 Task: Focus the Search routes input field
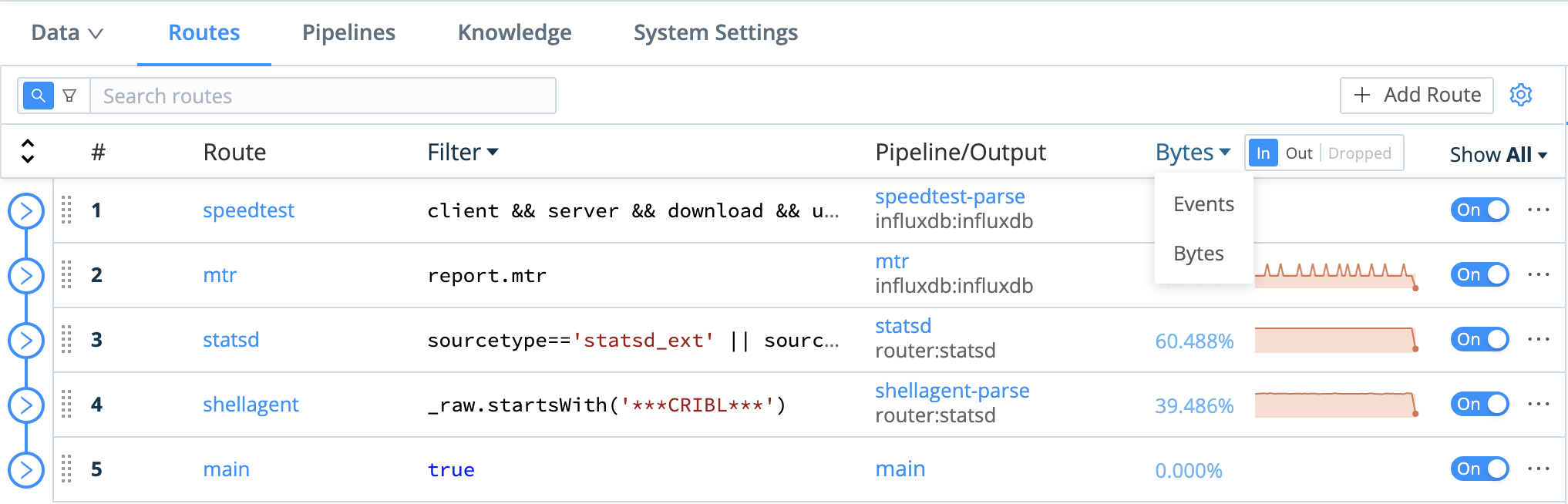tap(322, 96)
